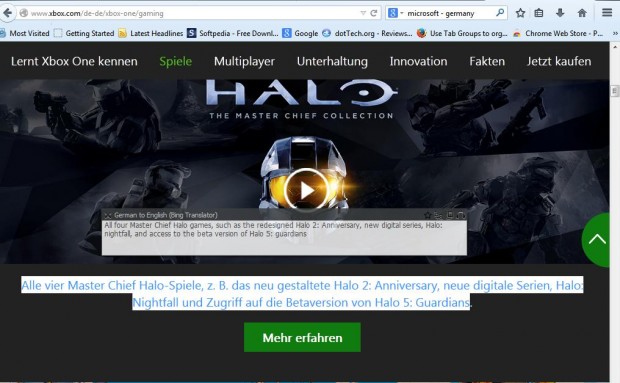The width and height of the screenshot is (620, 383).
Task: Expand the URL history dropdown arrow
Action: click(363, 13)
